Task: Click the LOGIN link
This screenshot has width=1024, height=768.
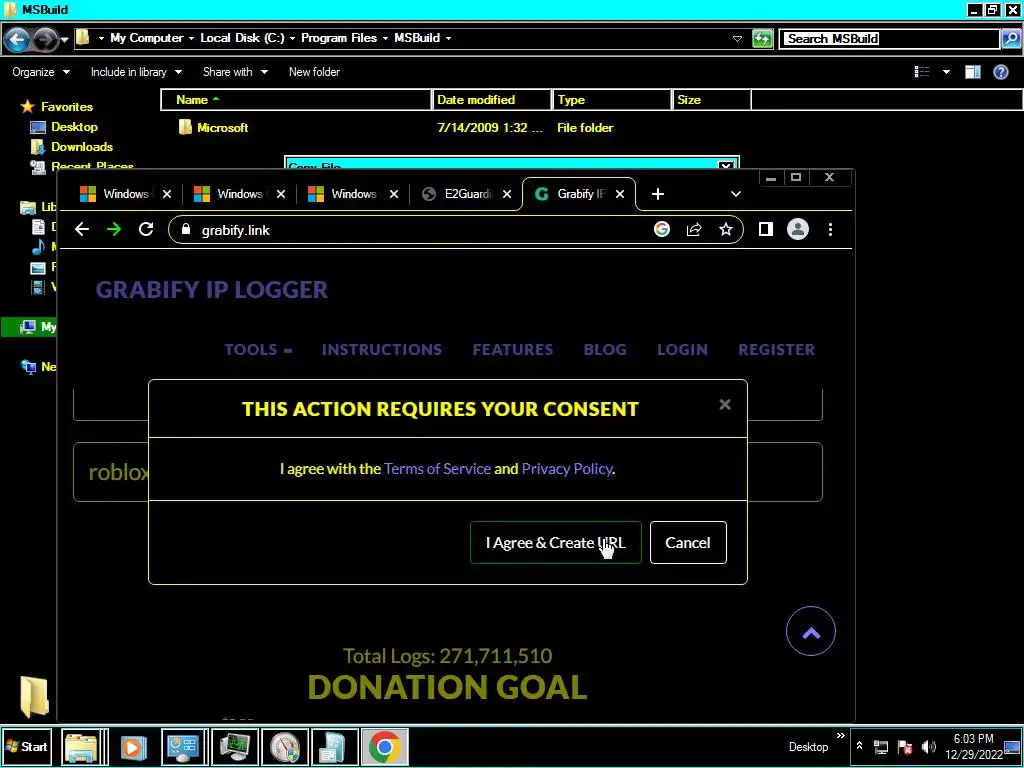Action: (x=682, y=349)
